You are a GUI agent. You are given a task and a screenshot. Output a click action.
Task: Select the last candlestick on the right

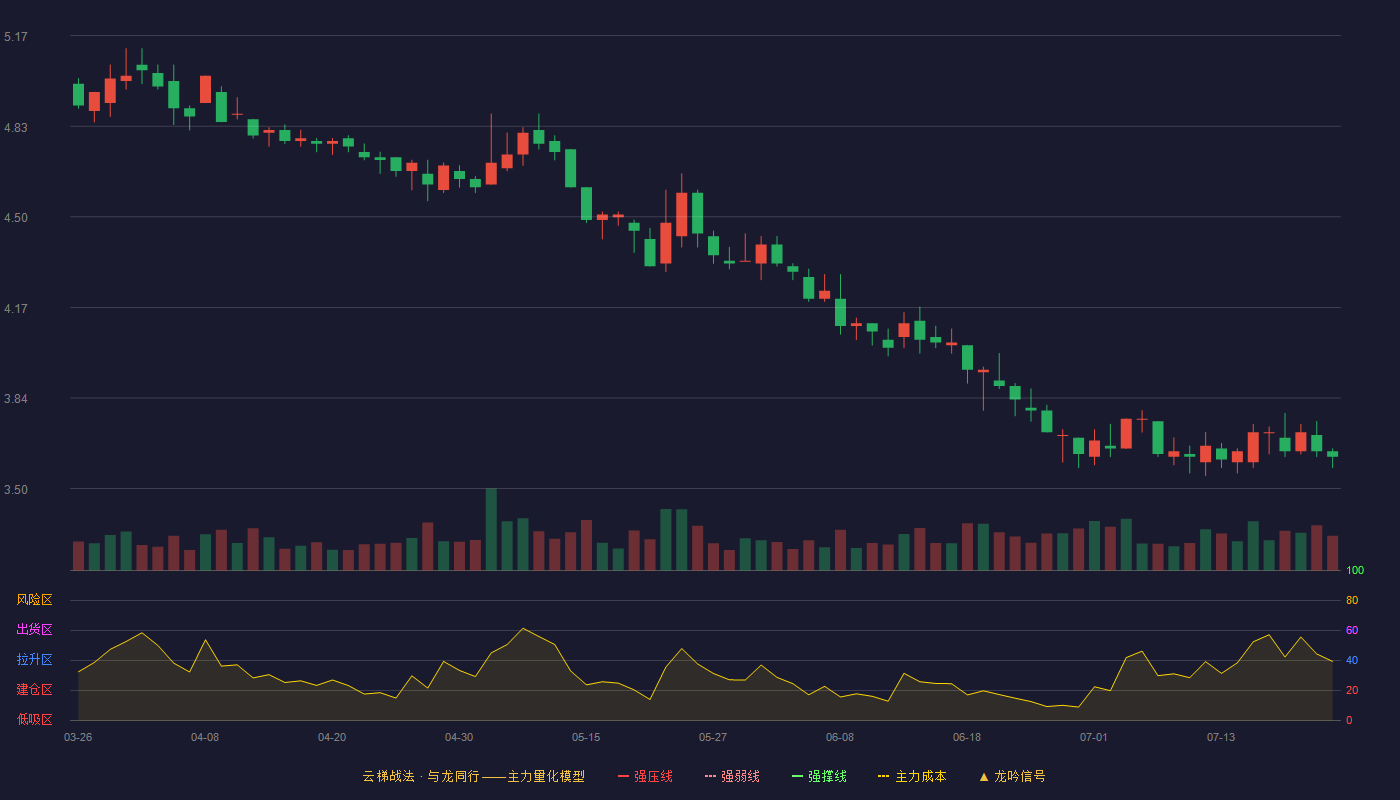pyautogui.click(x=1332, y=457)
